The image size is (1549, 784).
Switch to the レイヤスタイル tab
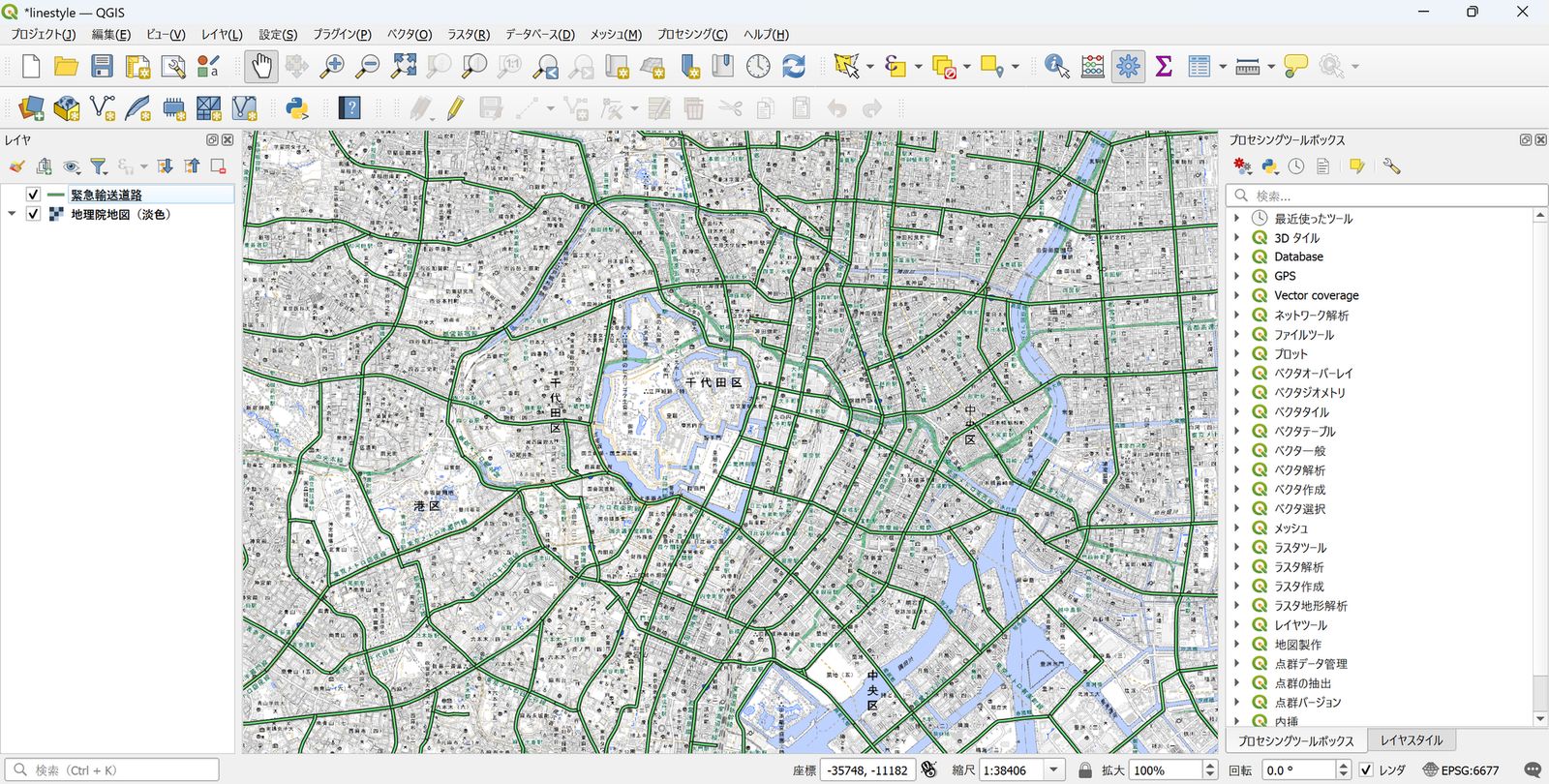click(x=1412, y=740)
